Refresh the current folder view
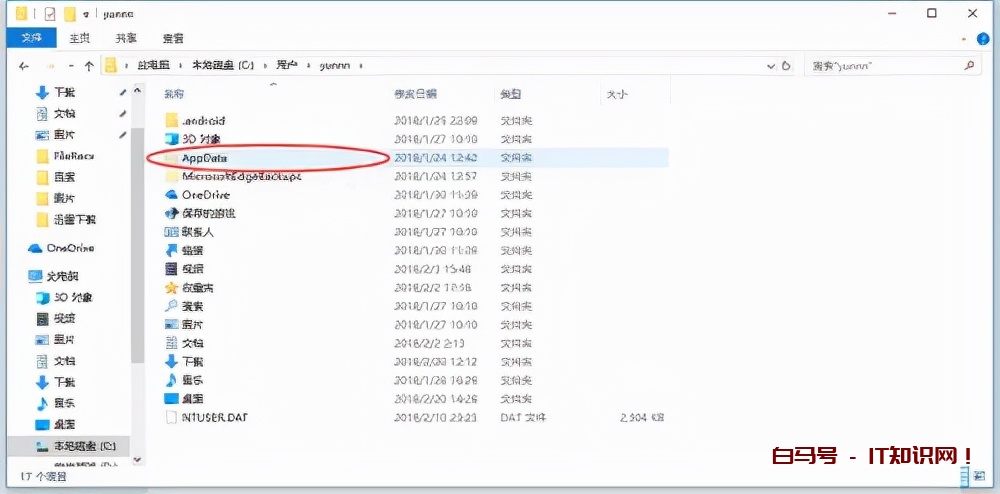 click(x=786, y=66)
